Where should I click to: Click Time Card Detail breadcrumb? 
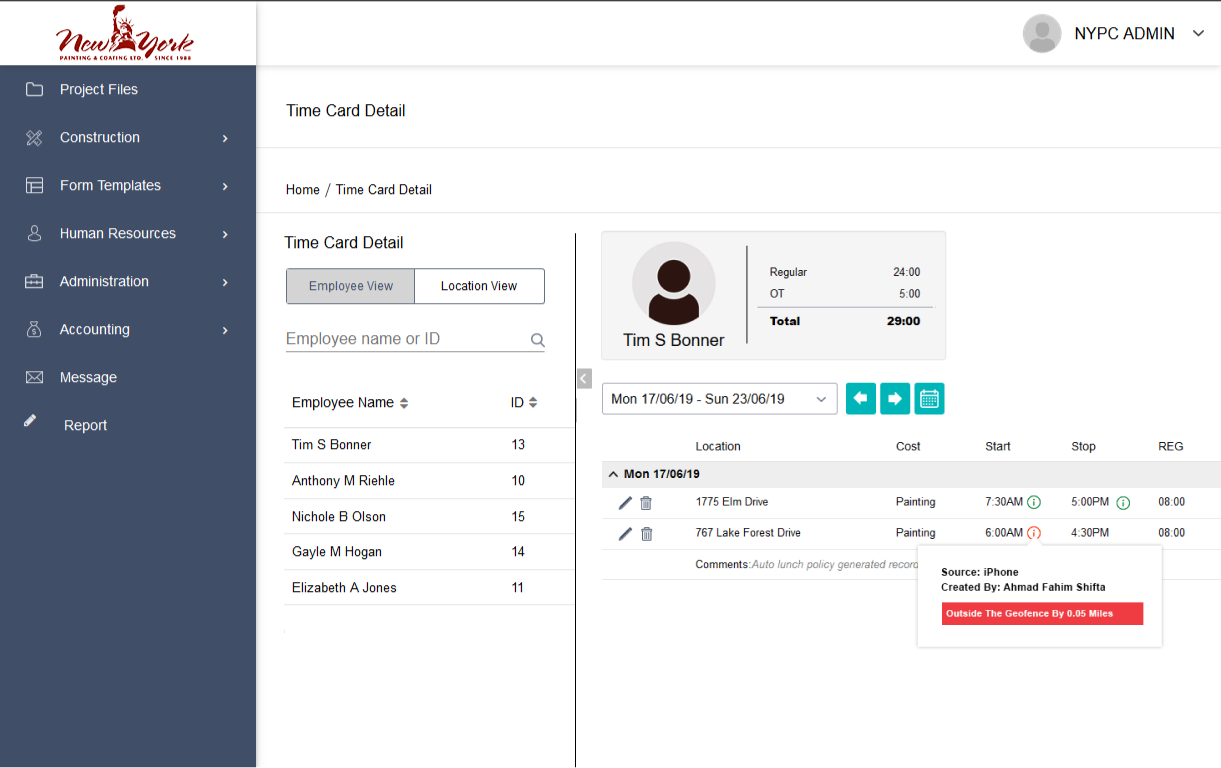click(x=384, y=189)
